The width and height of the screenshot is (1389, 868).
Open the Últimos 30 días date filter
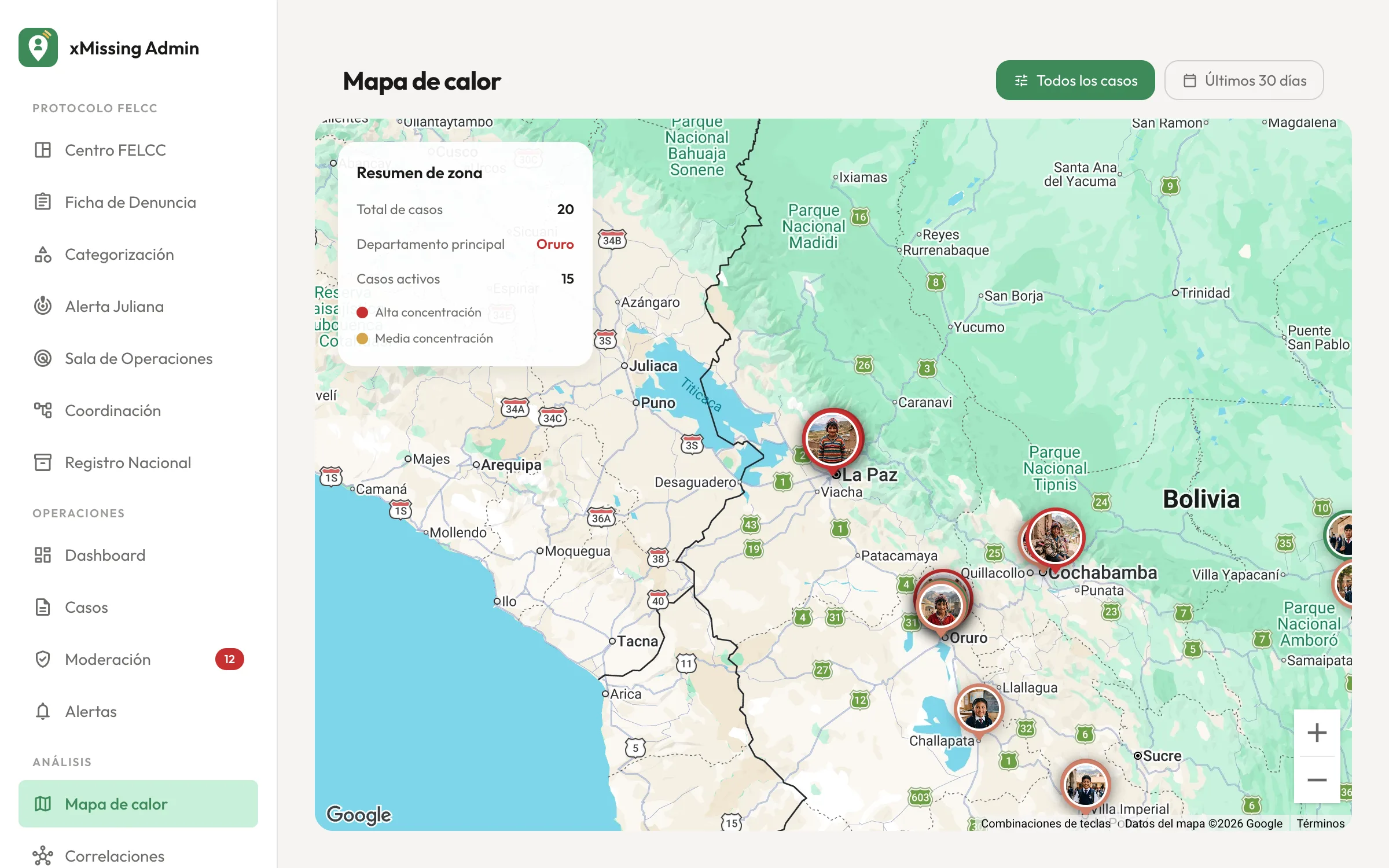tap(1244, 80)
